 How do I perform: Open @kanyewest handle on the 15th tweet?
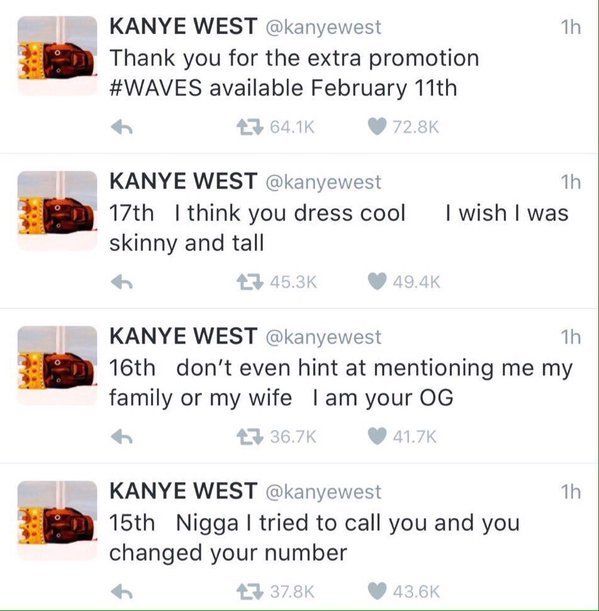323,492
